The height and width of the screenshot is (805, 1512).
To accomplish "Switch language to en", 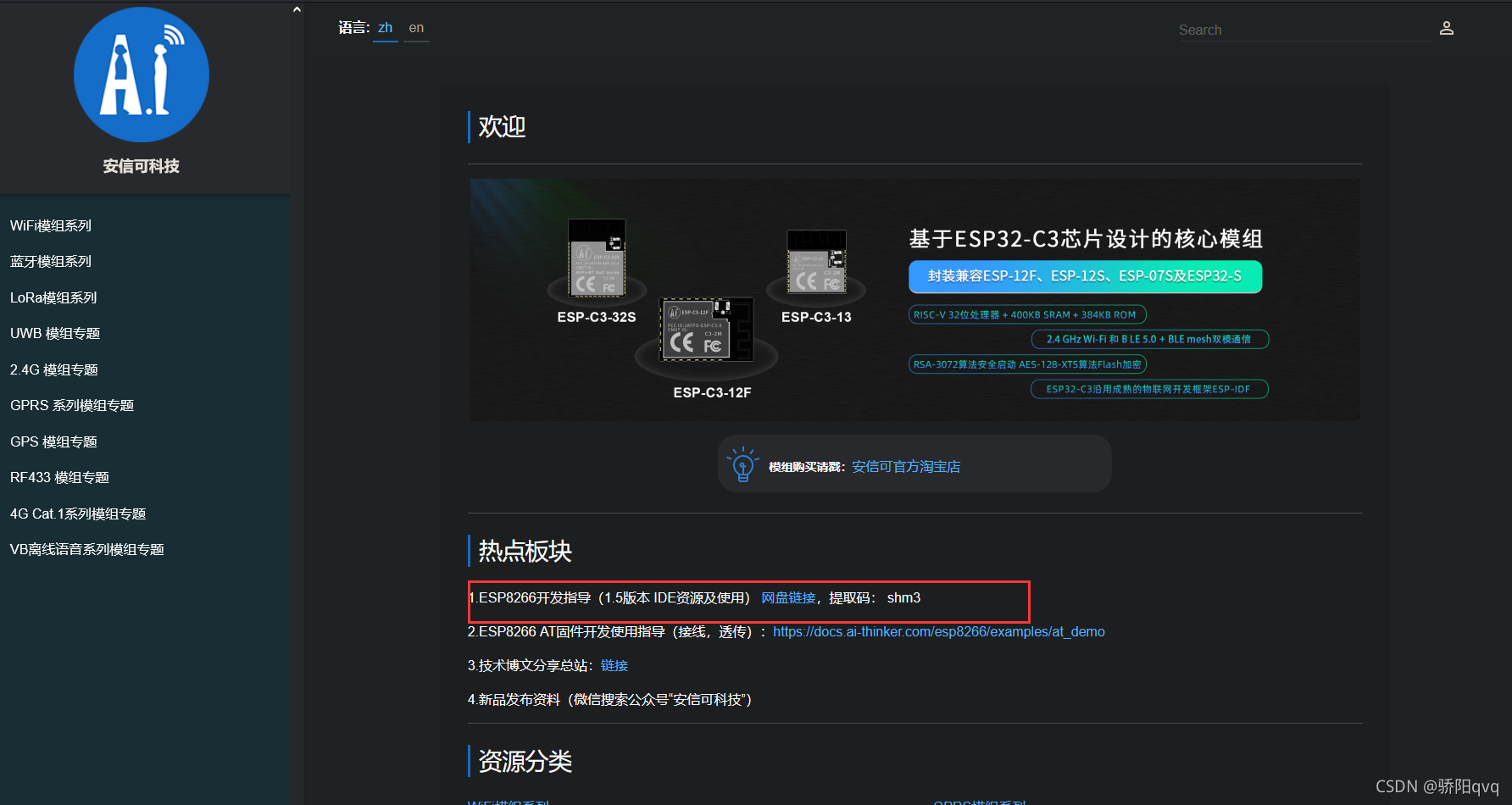I will tap(416, 28).
